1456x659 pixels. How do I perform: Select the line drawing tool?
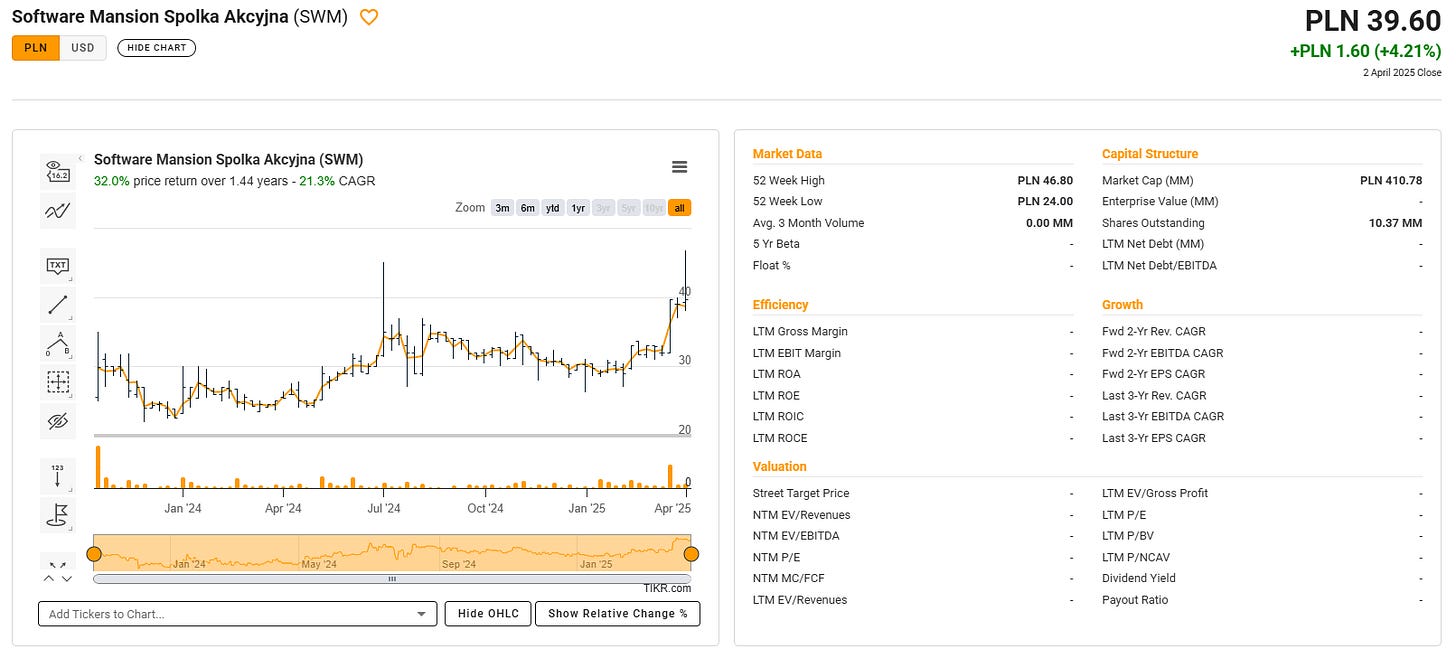58,305
